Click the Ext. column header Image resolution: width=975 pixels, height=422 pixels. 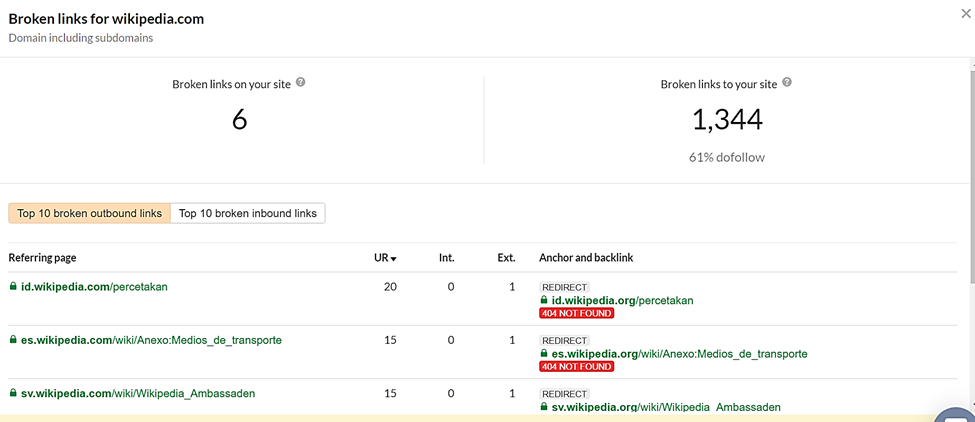pos(506,257)
